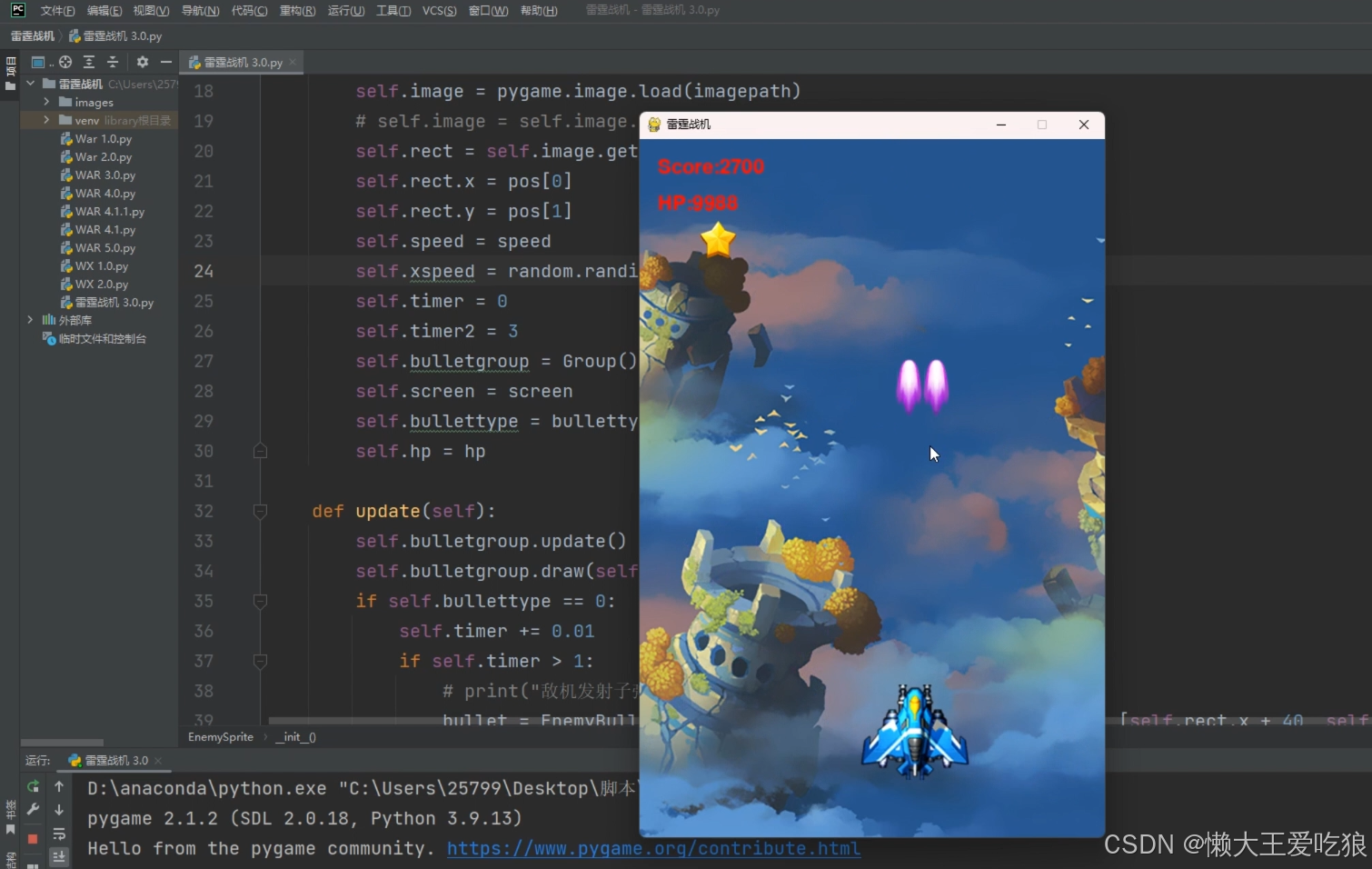This screenshot has width=1372, height=869.
Task: Collapse the 雷霆战机 project root folder
Action: coord(31,84)
